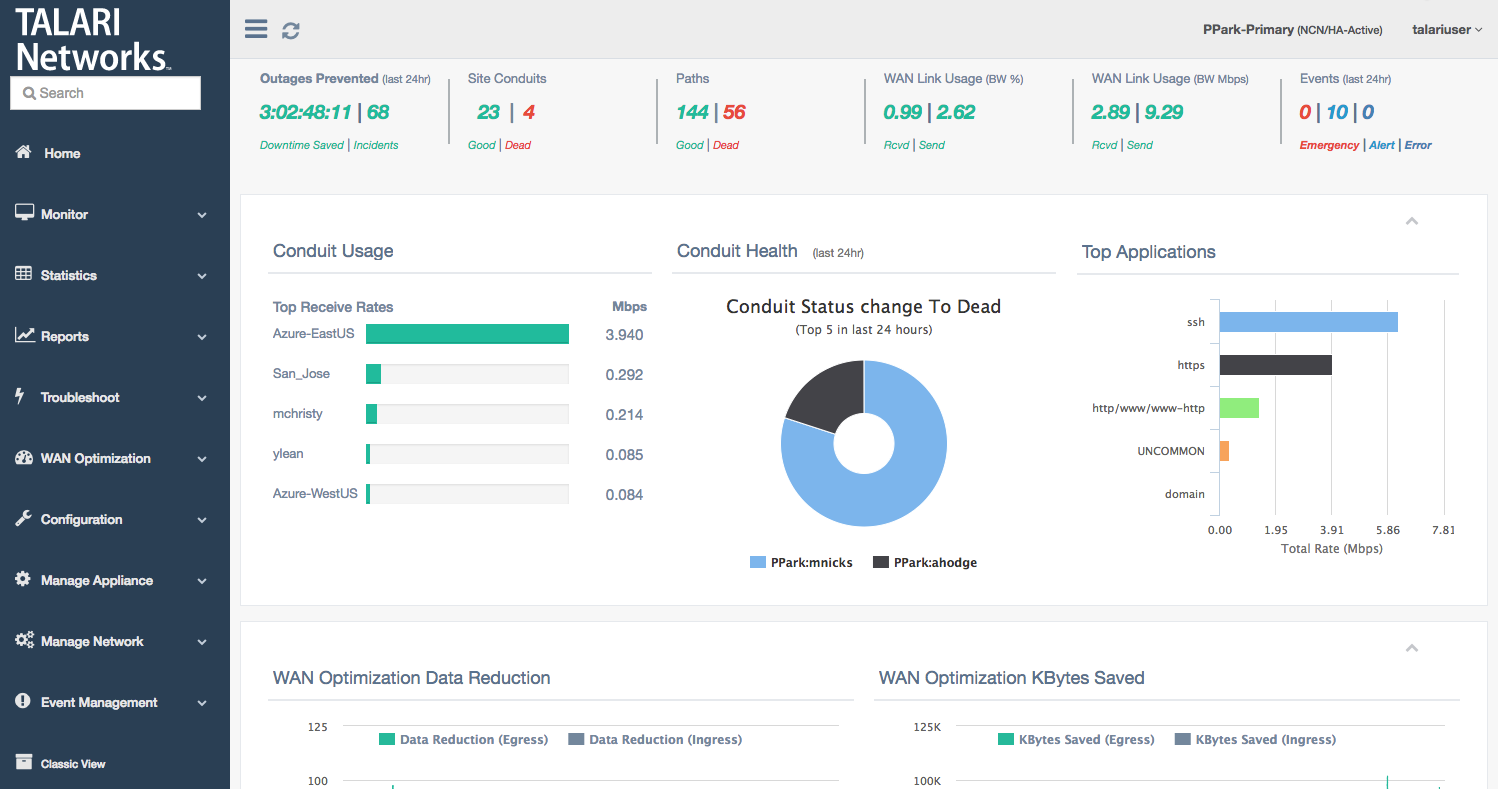1498x789 pixels.
Task: Click the Alert events link
Action: click(1382, 145)
